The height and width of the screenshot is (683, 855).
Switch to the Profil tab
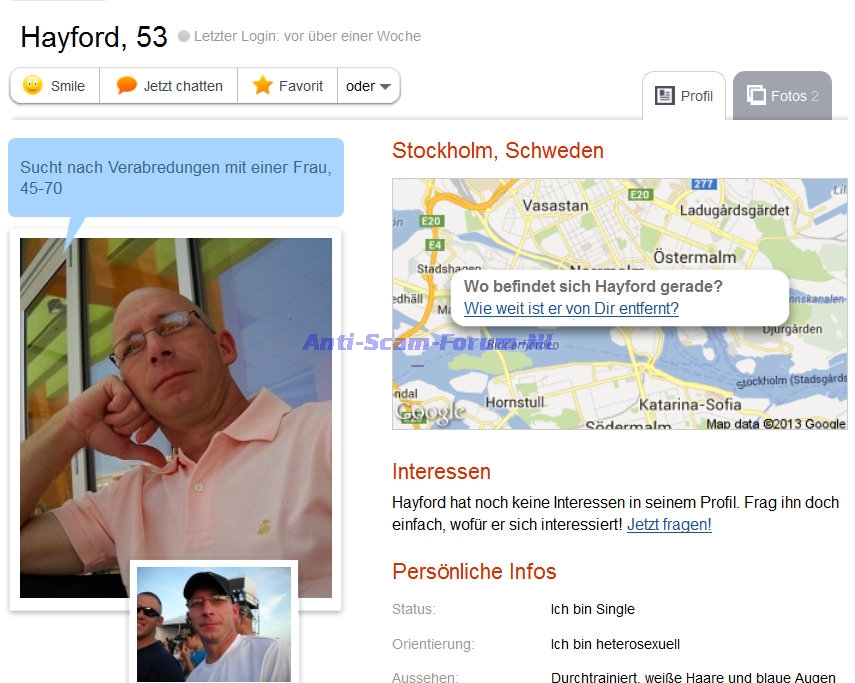pyautogui.click(x=684, y=96)
